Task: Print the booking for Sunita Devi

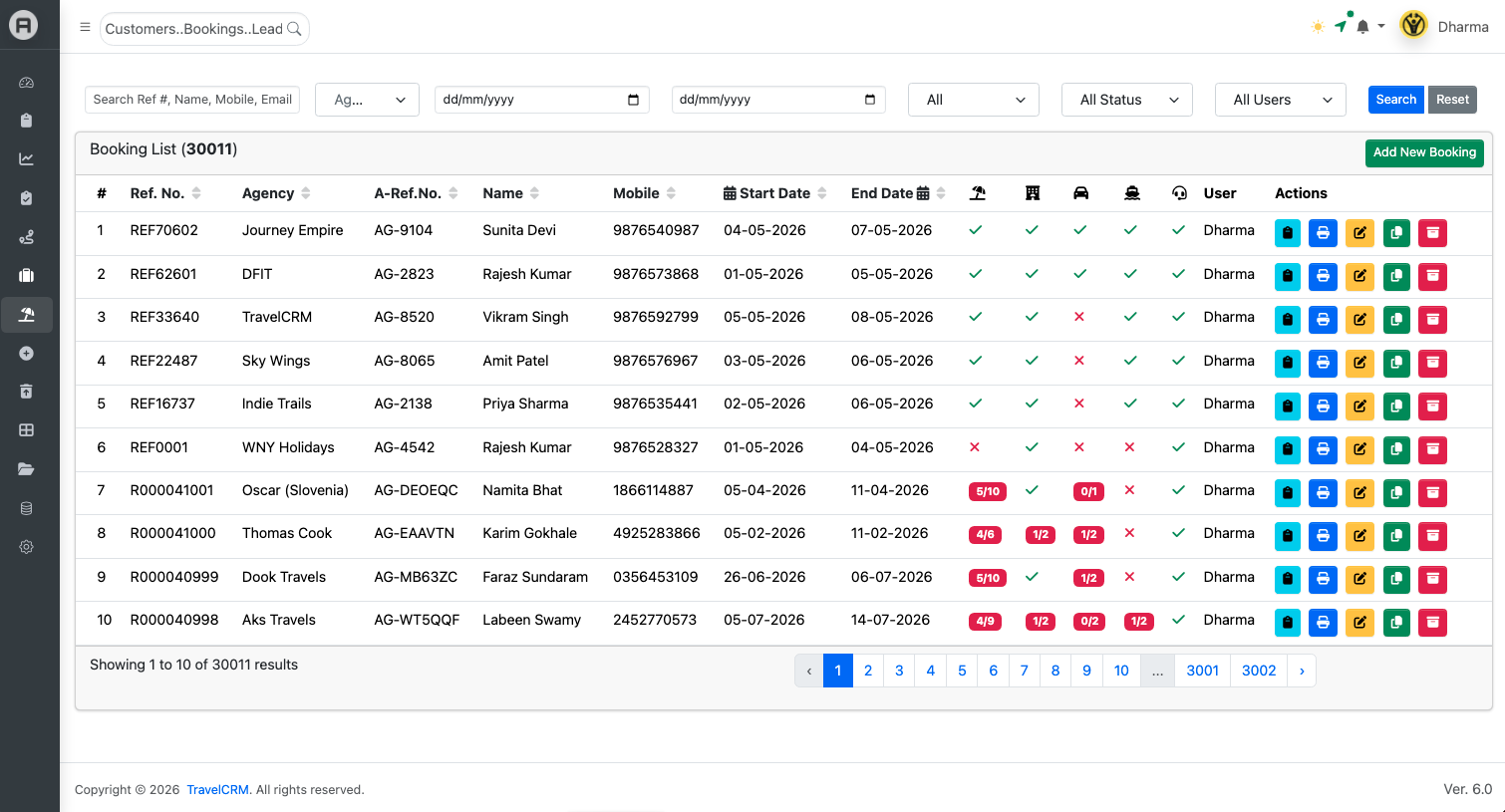Action: [x=1323, y=233]
